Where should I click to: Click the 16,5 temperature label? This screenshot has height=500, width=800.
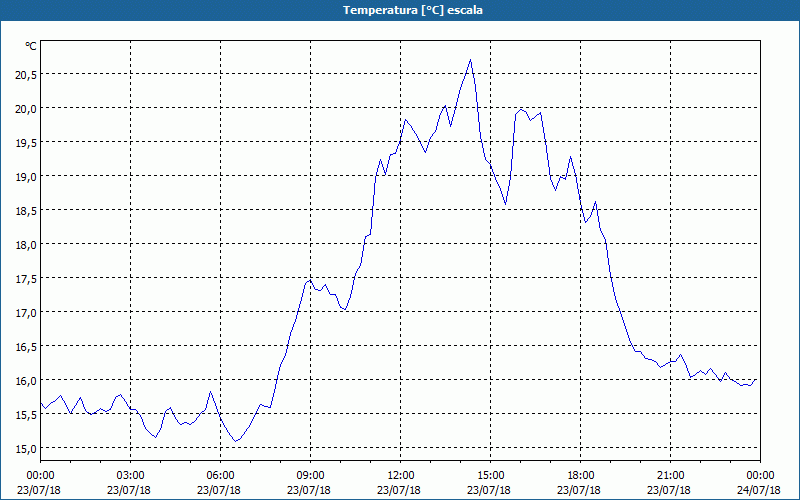[x=26, y=347]
